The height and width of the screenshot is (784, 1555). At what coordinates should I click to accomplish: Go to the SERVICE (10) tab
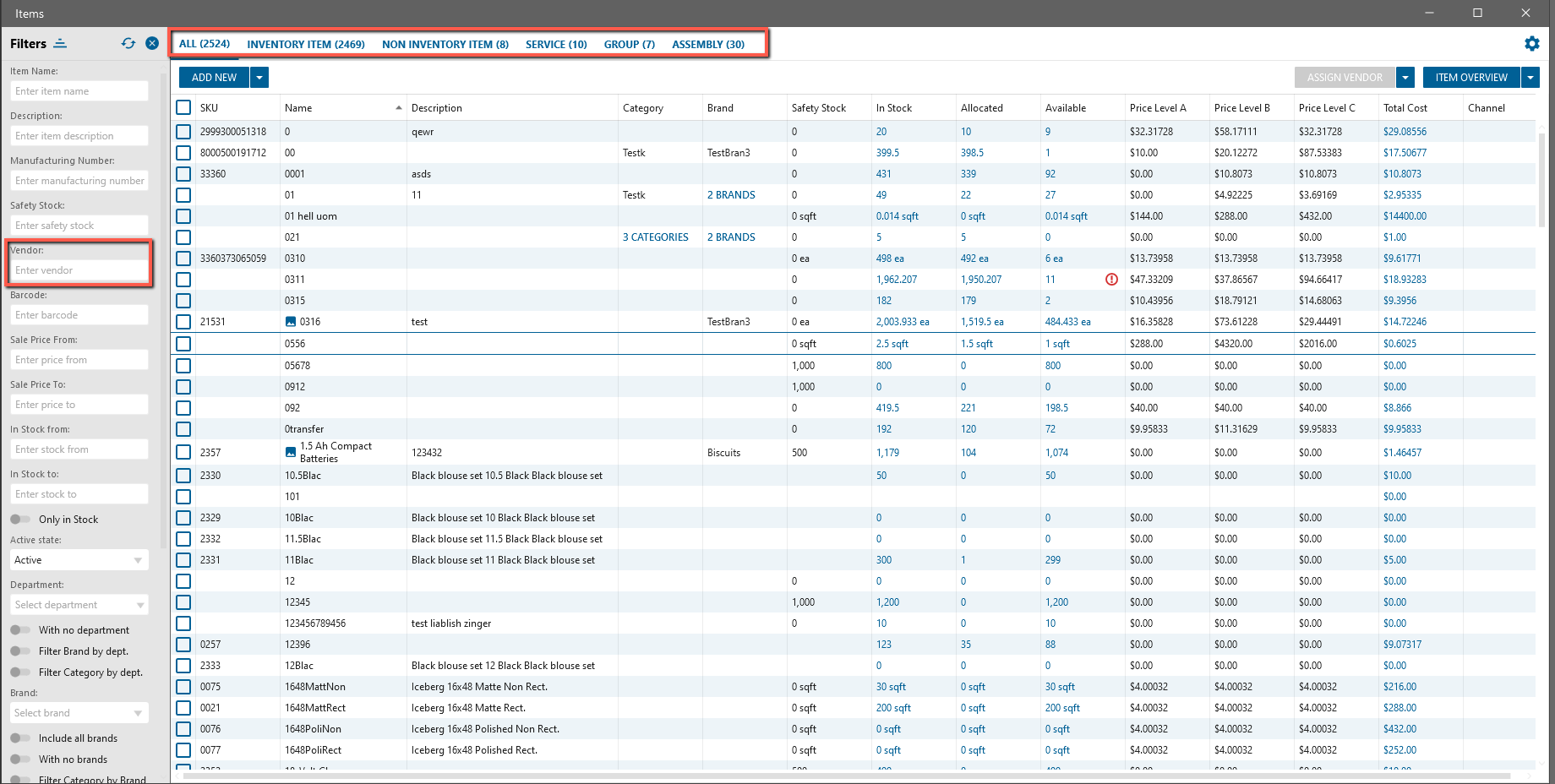pyautogui.click(x=556, y=44)
